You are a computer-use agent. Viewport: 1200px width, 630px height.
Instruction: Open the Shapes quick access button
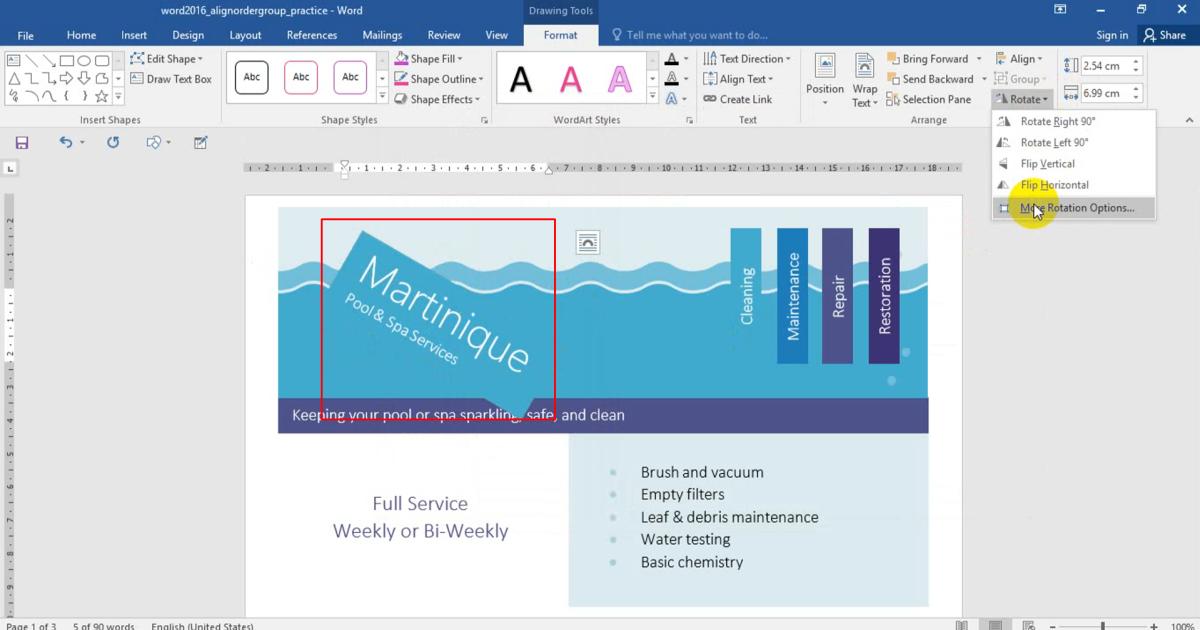pos(154,143)
